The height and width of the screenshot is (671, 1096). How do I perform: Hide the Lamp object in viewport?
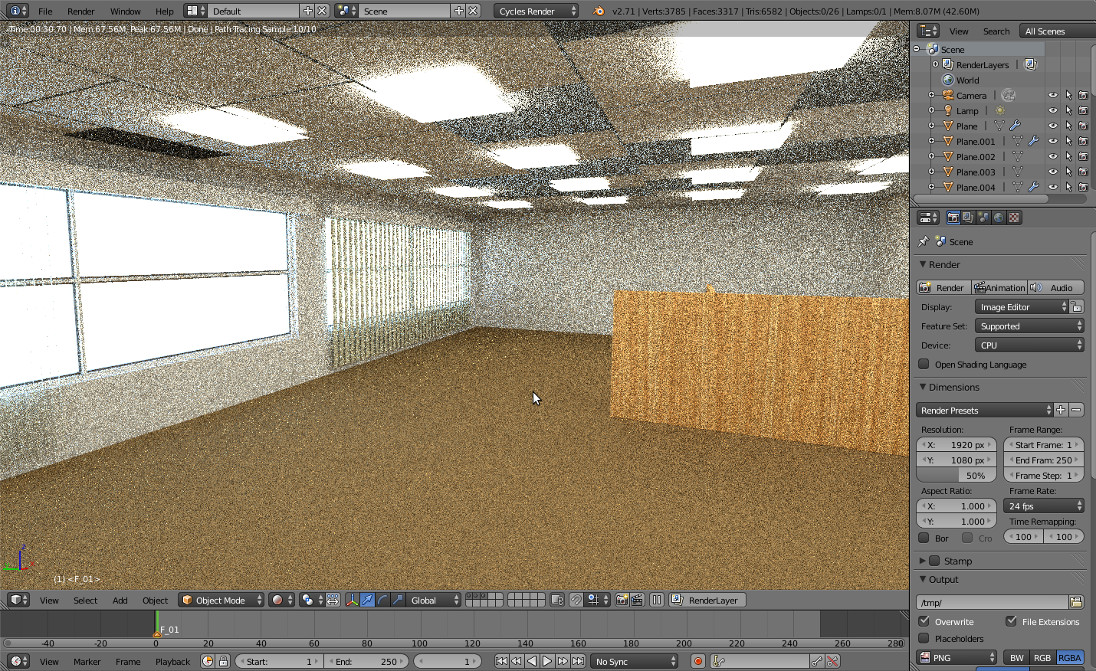pos(1053,110)
